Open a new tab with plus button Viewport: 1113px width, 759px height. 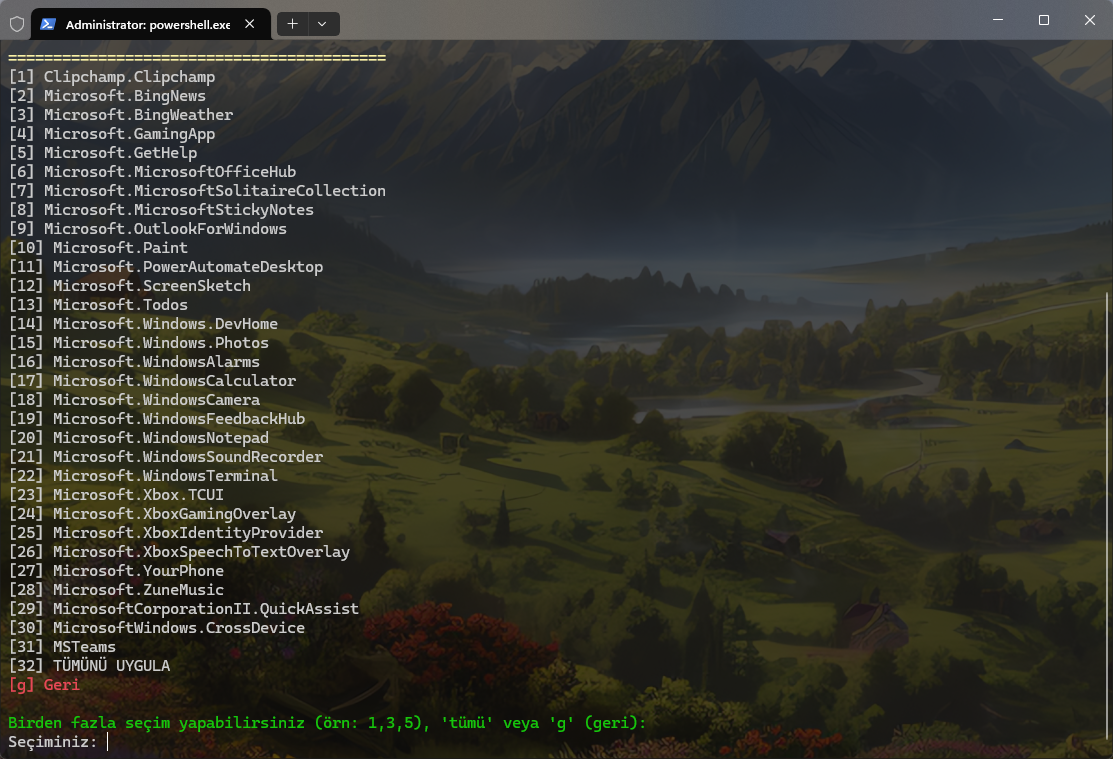[292, 24]
